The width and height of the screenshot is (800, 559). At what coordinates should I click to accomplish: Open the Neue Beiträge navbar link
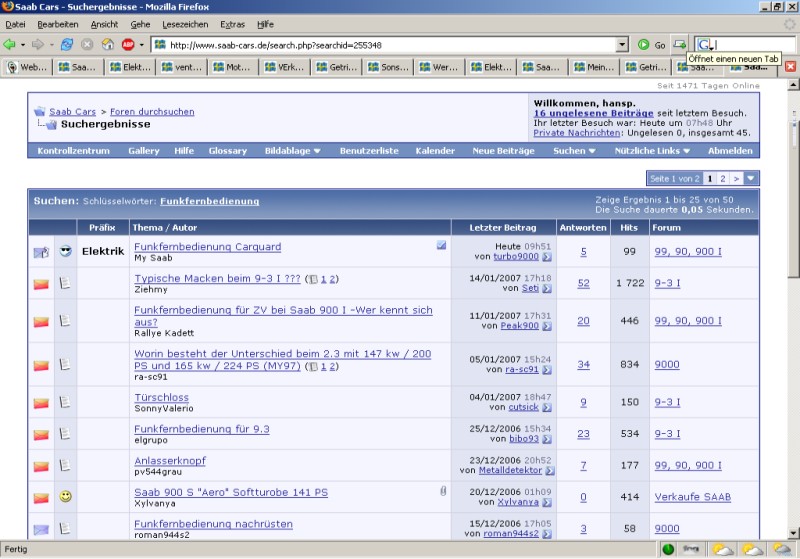click(503, 151)
